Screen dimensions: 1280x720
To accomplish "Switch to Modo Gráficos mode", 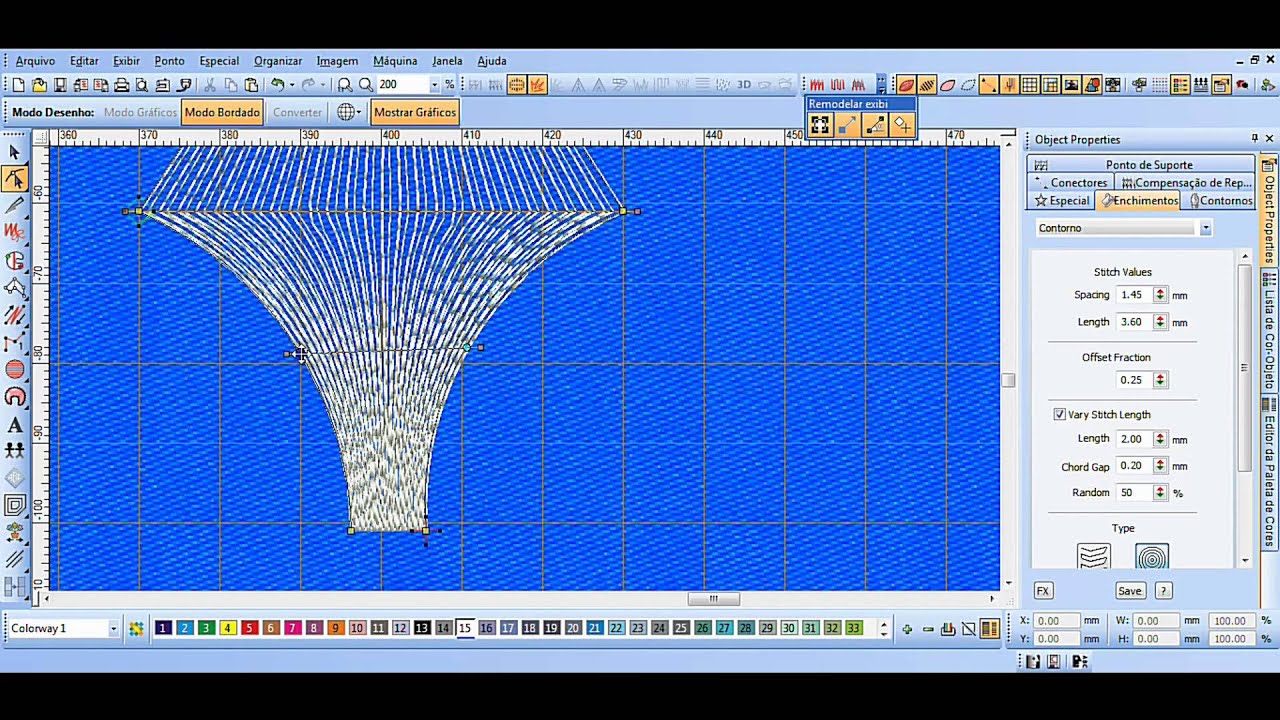I will tap(140, 112).
